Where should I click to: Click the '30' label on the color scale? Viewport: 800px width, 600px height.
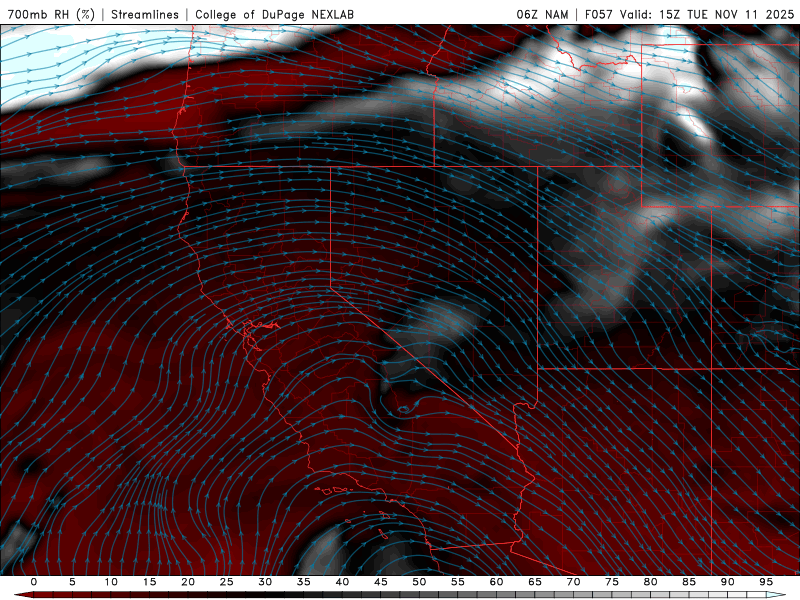click(x=265, y=582)
